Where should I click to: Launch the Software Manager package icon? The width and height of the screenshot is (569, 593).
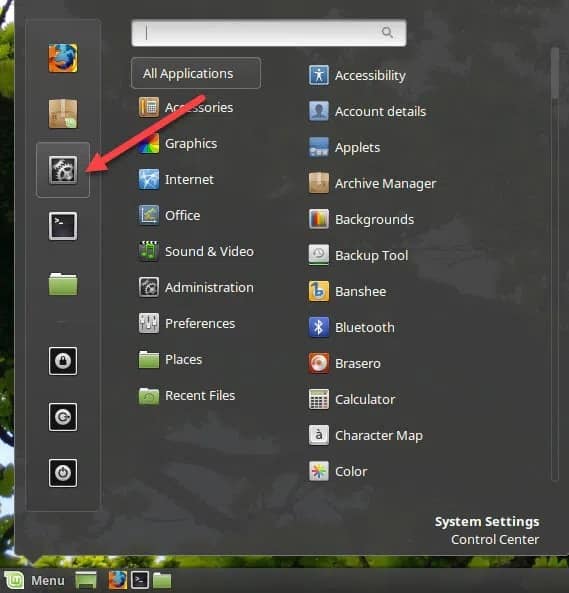(63, 113)
